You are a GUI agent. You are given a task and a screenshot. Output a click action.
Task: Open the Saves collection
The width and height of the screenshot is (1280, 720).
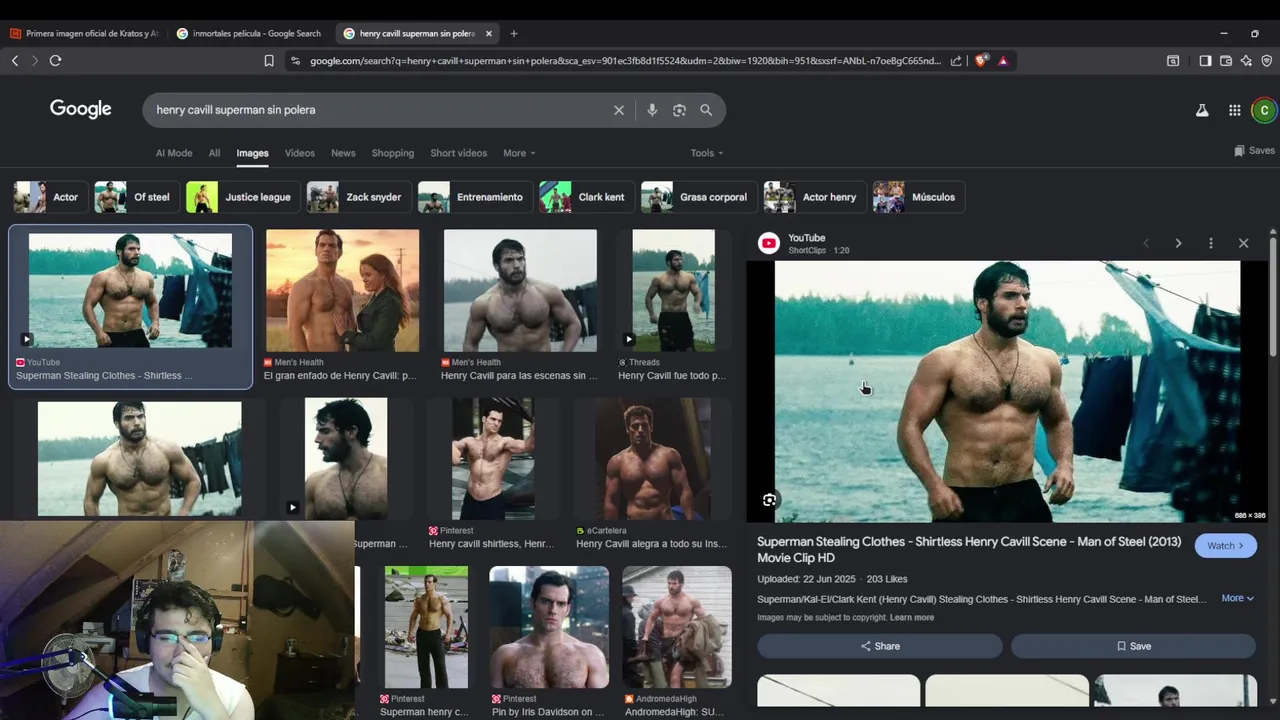[x=1254, y=151]
